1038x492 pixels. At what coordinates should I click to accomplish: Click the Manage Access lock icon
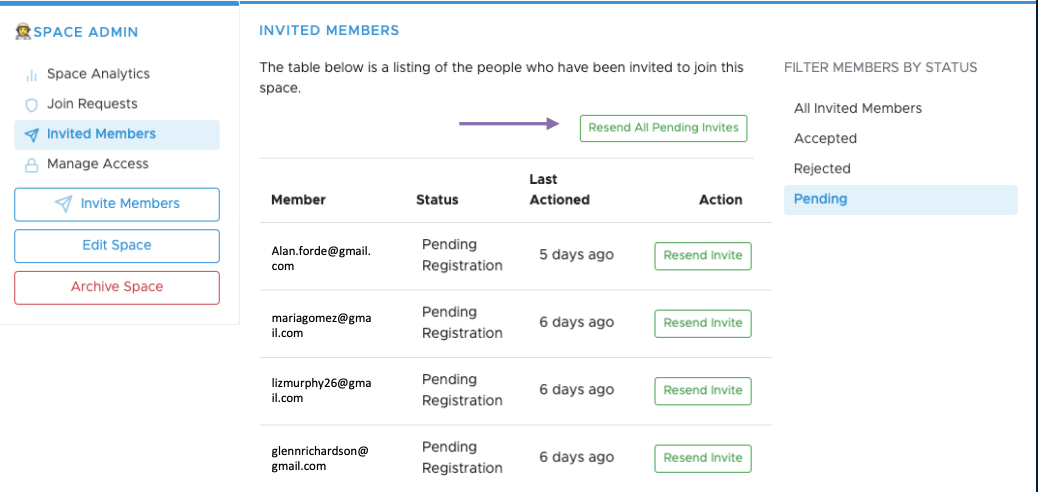tap(31, 165)
